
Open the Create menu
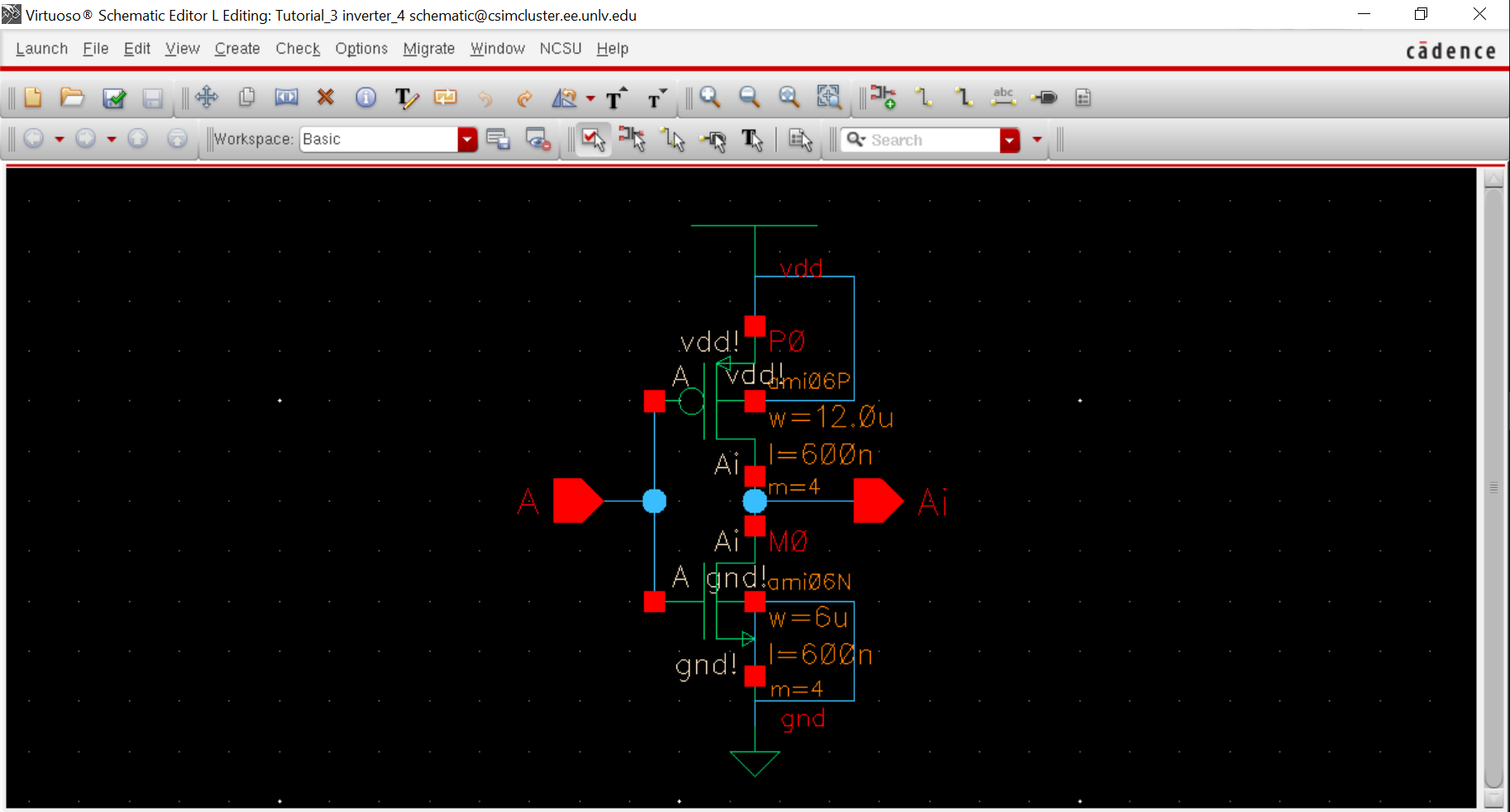(237, 49)
